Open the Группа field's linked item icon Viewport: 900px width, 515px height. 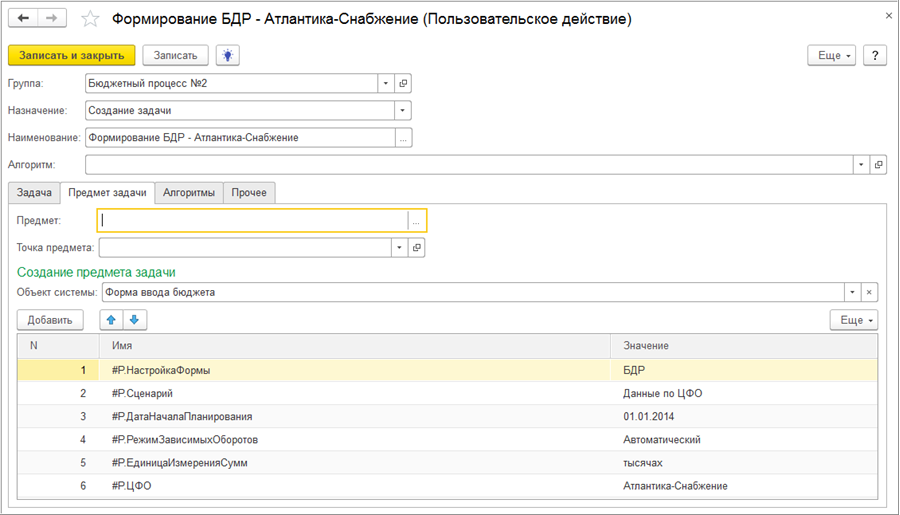point(403,83)
